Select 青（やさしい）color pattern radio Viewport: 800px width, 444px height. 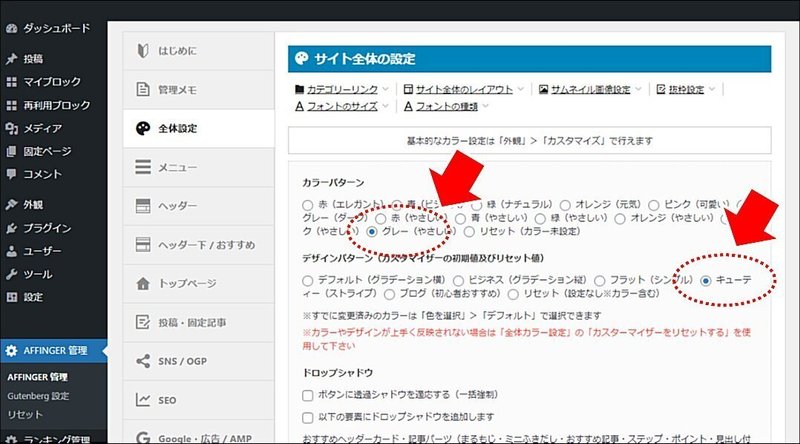point(460,219)
